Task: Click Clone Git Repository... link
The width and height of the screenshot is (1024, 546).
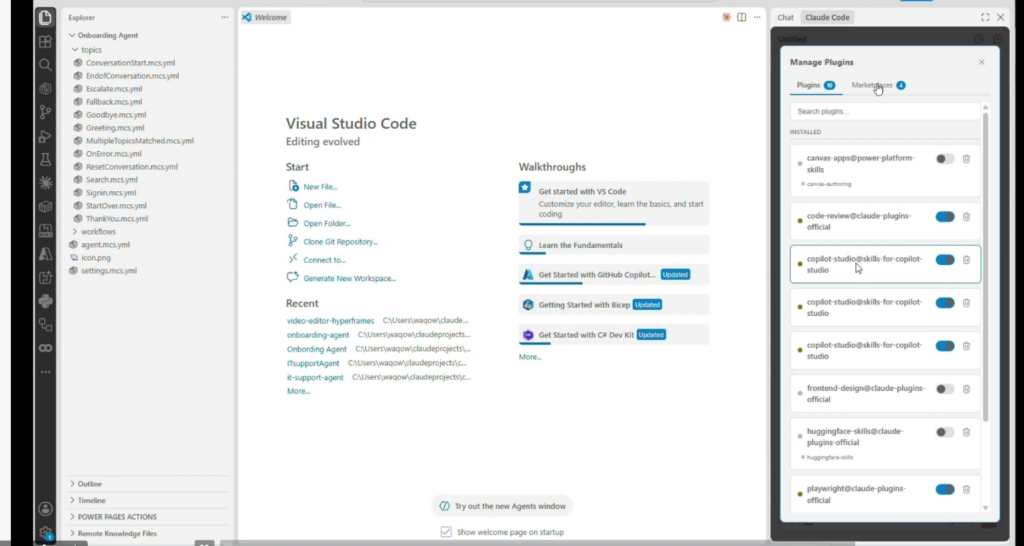Action: (x=340, y=242)
